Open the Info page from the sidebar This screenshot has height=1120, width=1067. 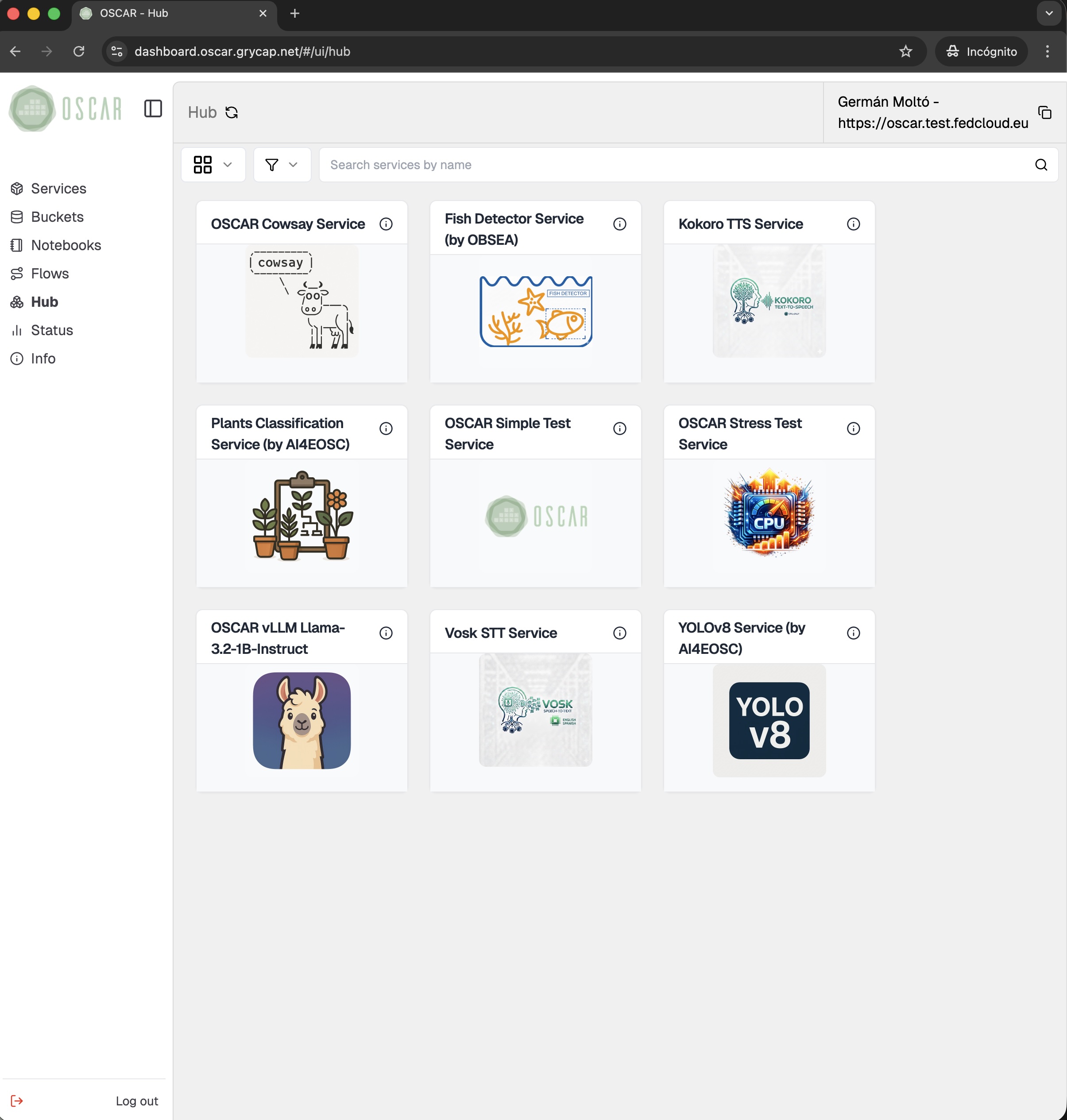pyautogui.click(x=43, y=358)
